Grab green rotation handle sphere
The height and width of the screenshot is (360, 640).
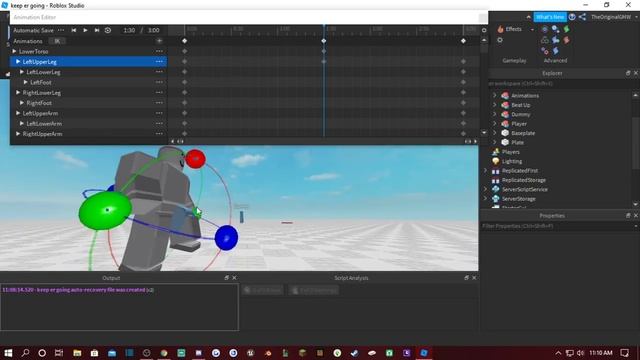pyautogui.click(x=105, y=210)
